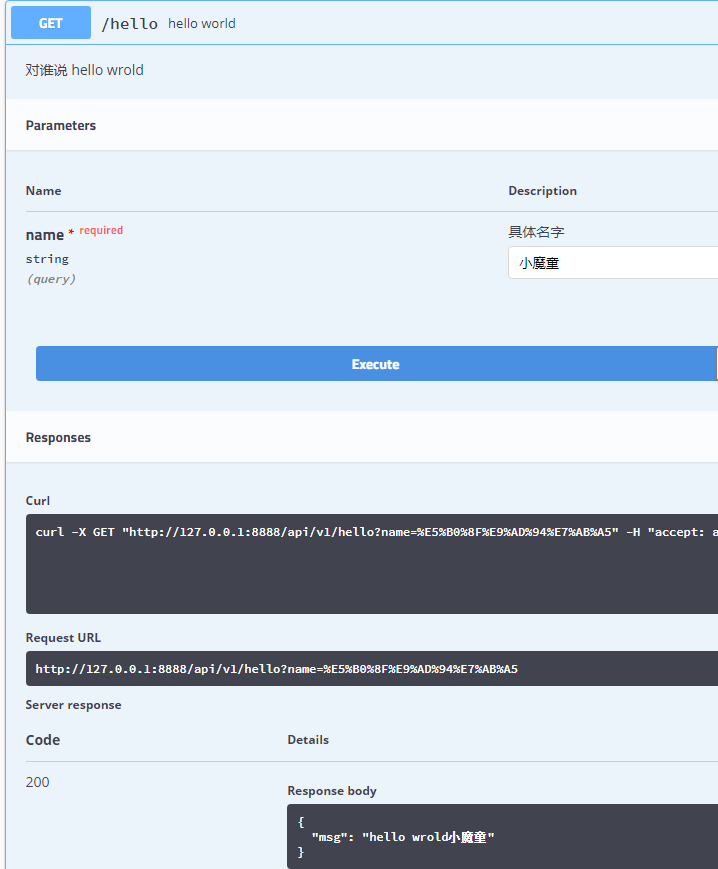This screenshot has height=869, width=718.
Task: Click the 200 status code
Action: (x=37, y=782)
